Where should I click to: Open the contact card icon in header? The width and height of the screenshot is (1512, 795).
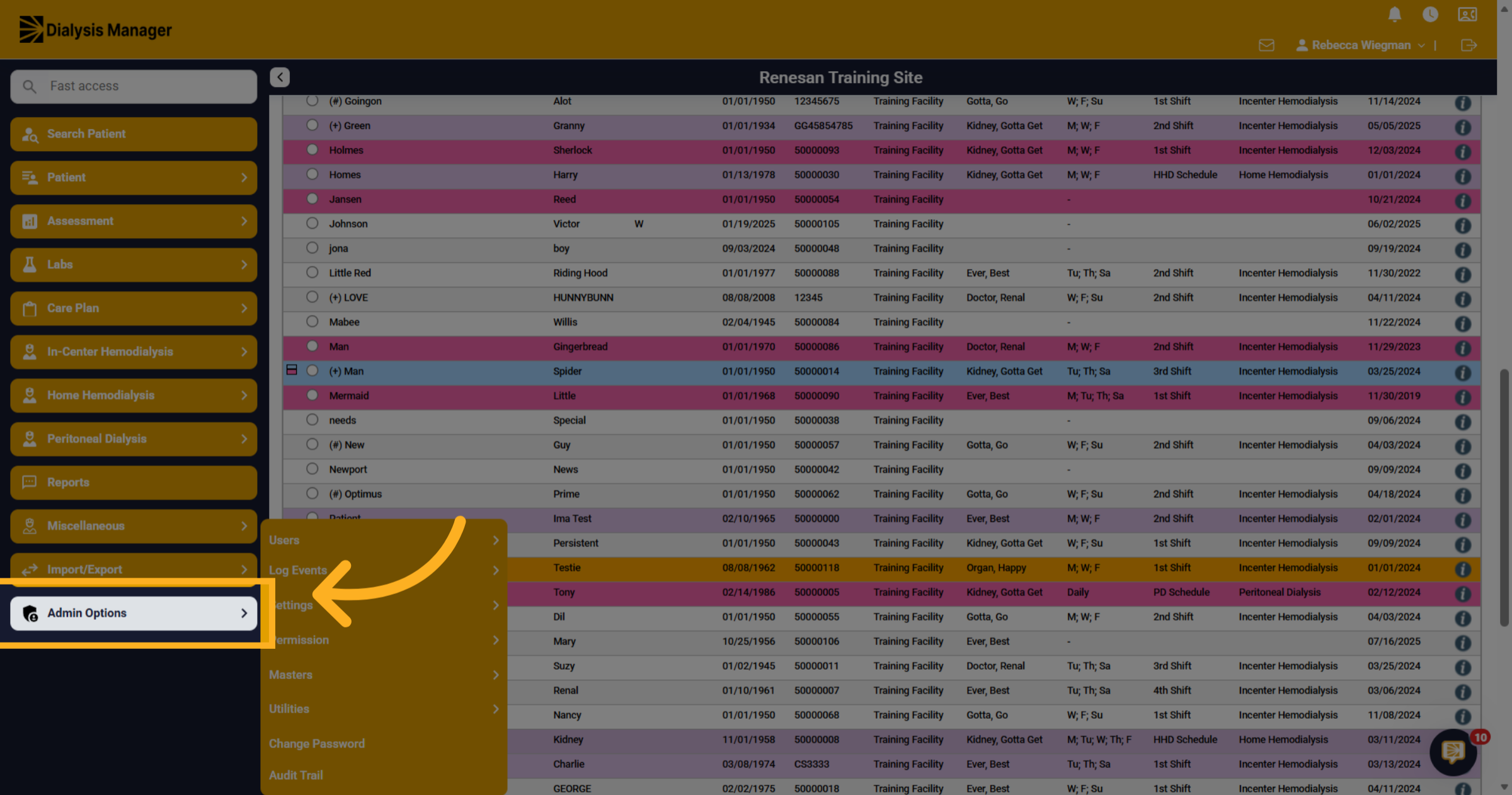click(x=1467, y=14)
